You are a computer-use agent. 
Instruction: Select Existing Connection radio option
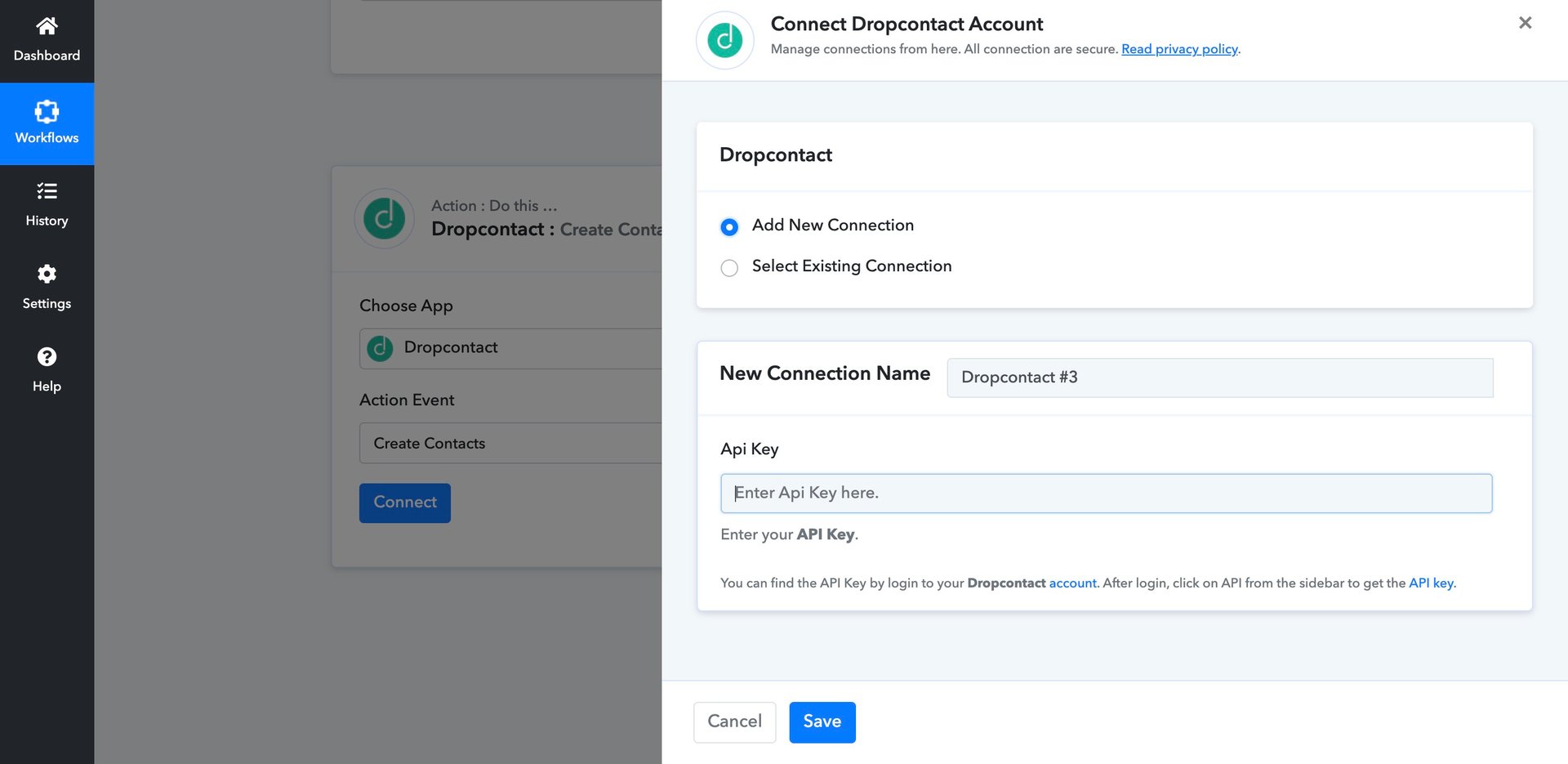[x=729, y=268]
